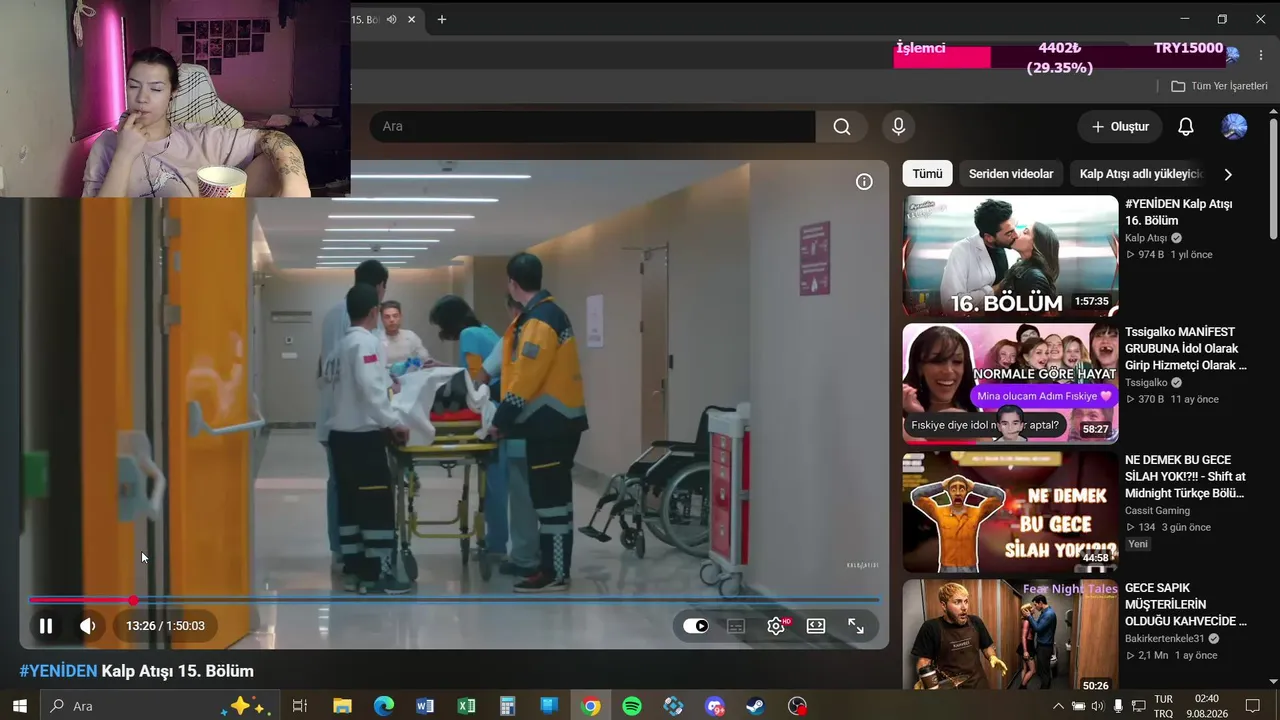Viewport: 1280px width, 720px height.
Task: Open the Fear Night Tales video thumbnail
Action: pyautogui.click(x=1010, y=634)
